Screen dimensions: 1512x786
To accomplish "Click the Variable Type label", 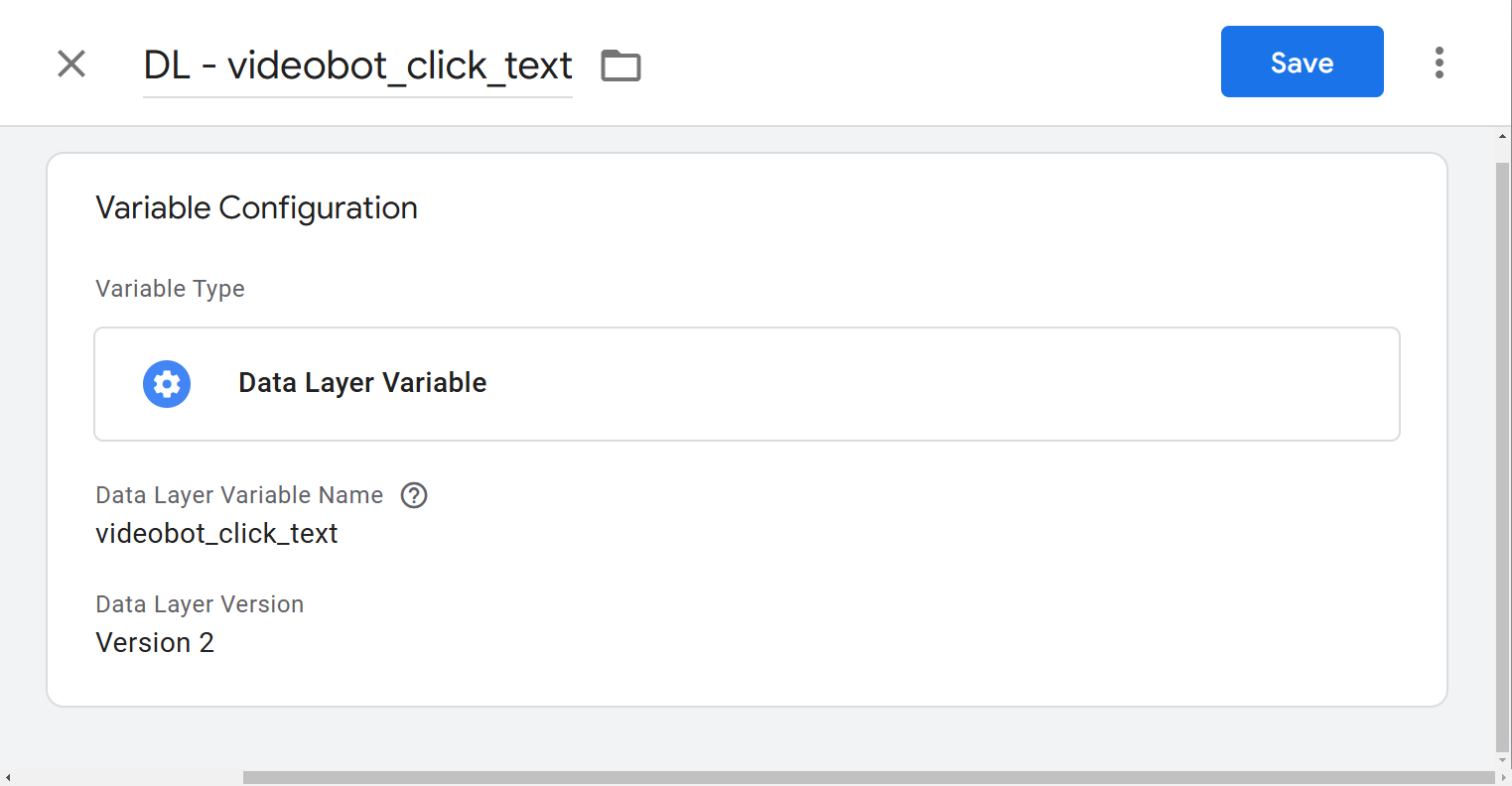I will coord(170,289).
